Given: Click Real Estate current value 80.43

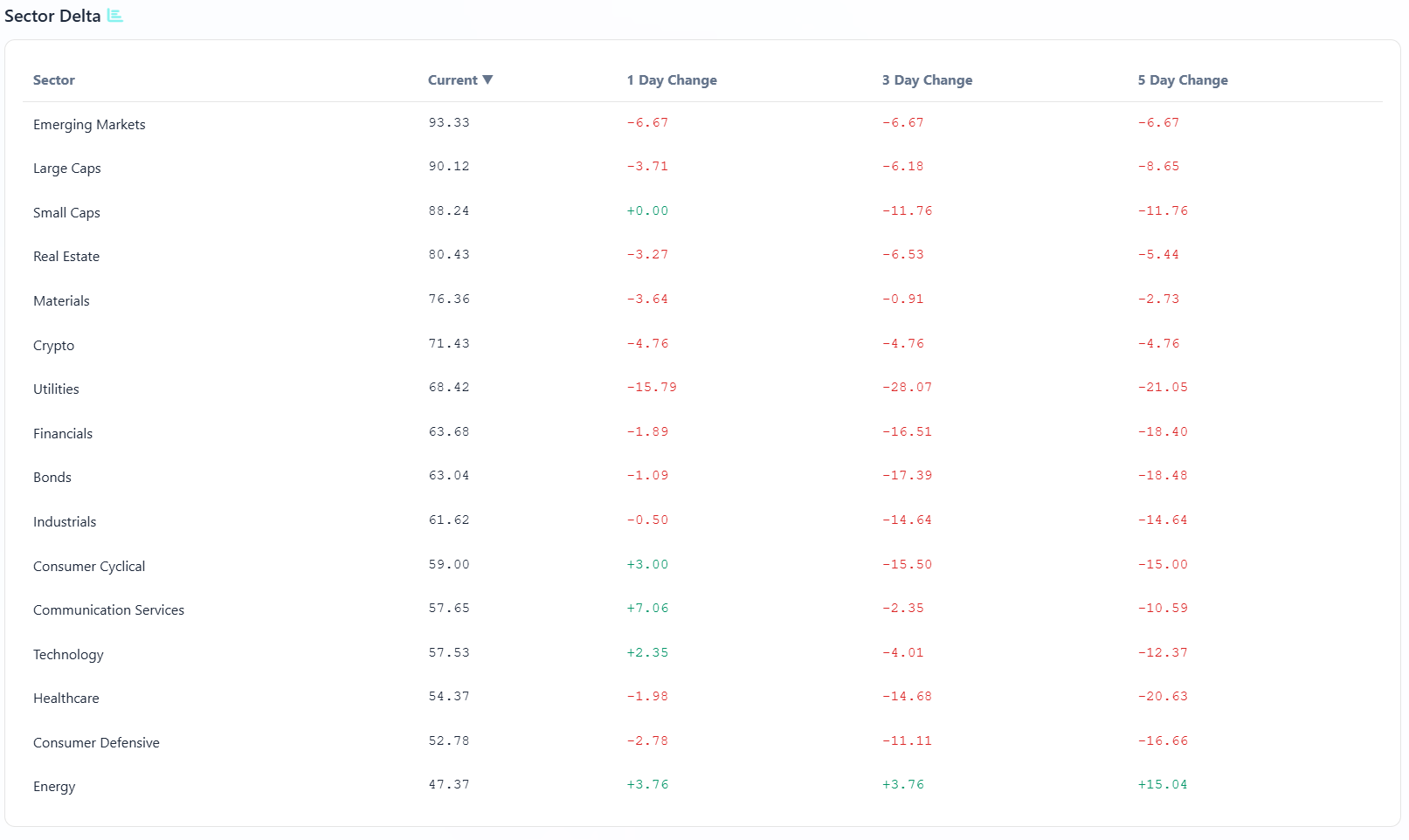Looking at the screenshot, I should click(449, 254).
